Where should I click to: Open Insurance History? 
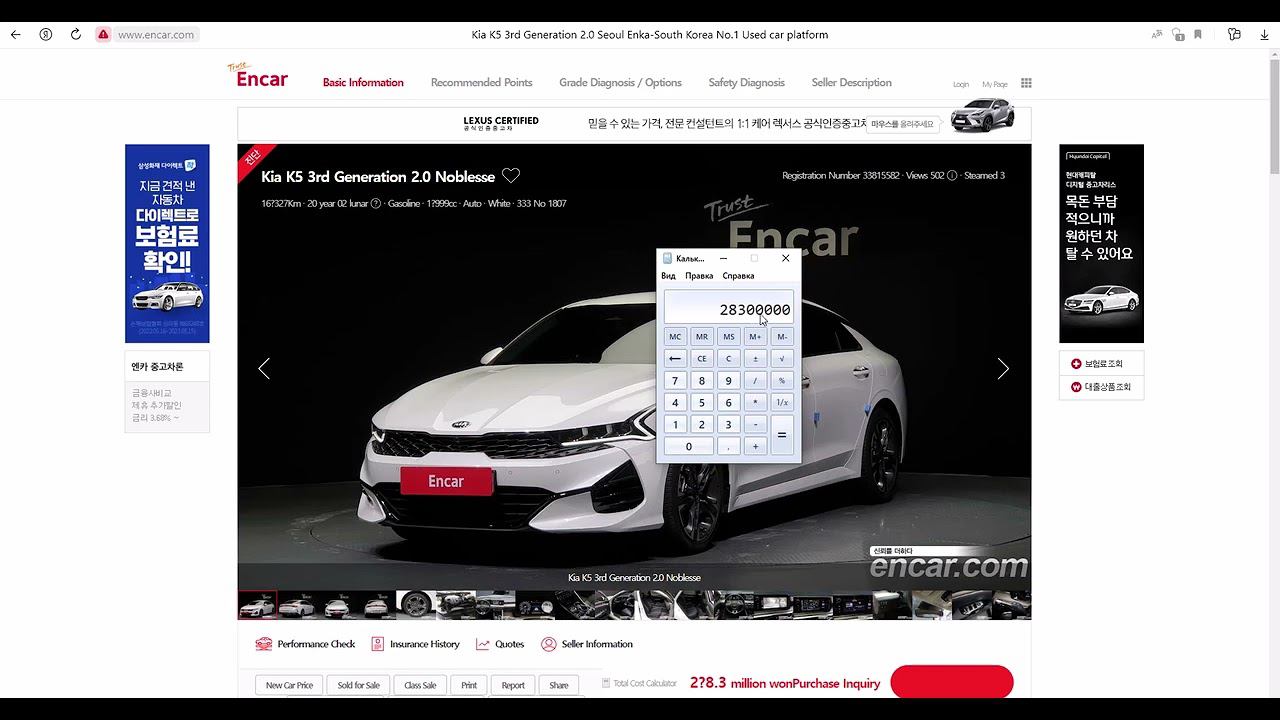coord(415,644)
